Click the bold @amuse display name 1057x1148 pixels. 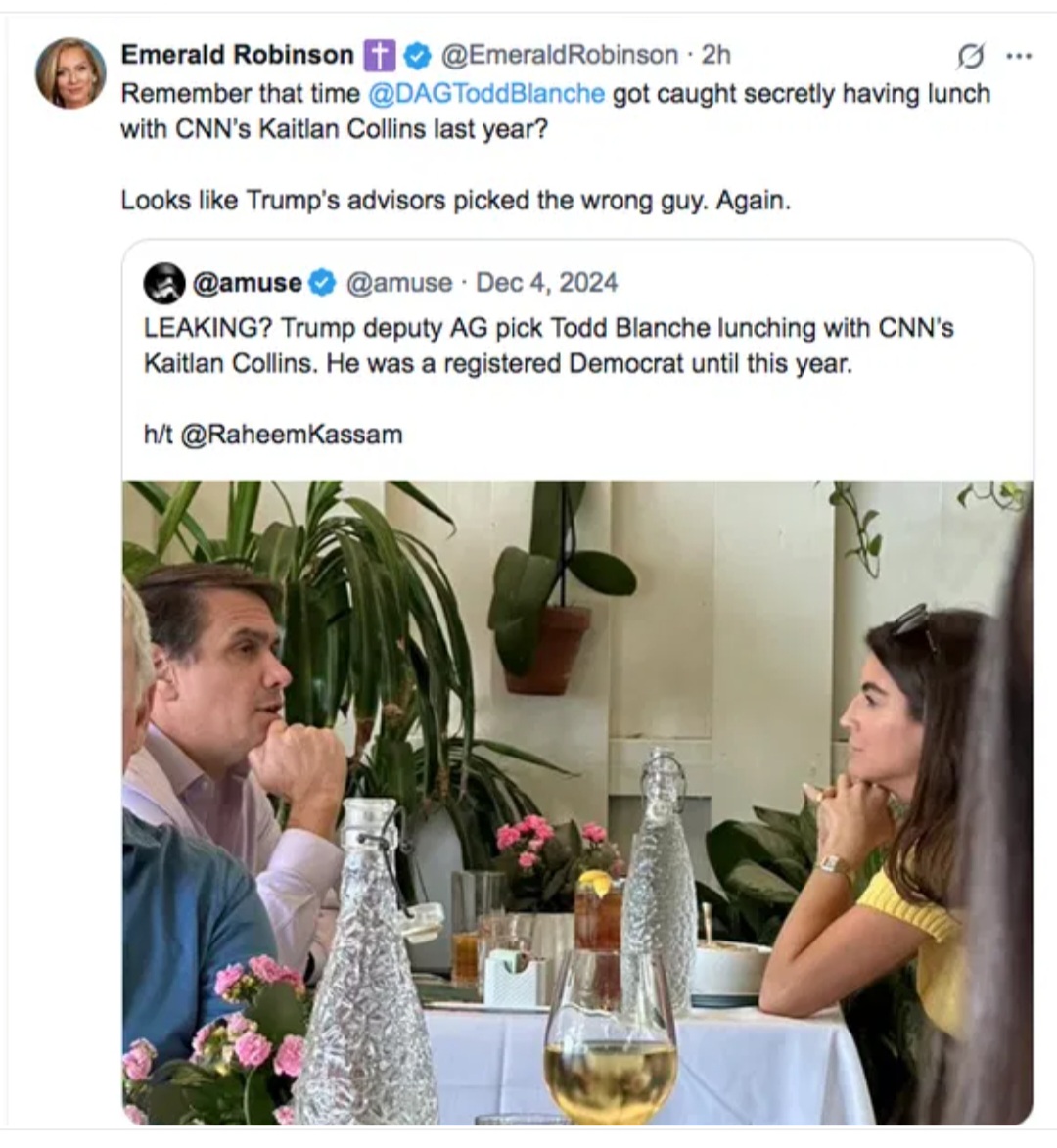[248, 283]
